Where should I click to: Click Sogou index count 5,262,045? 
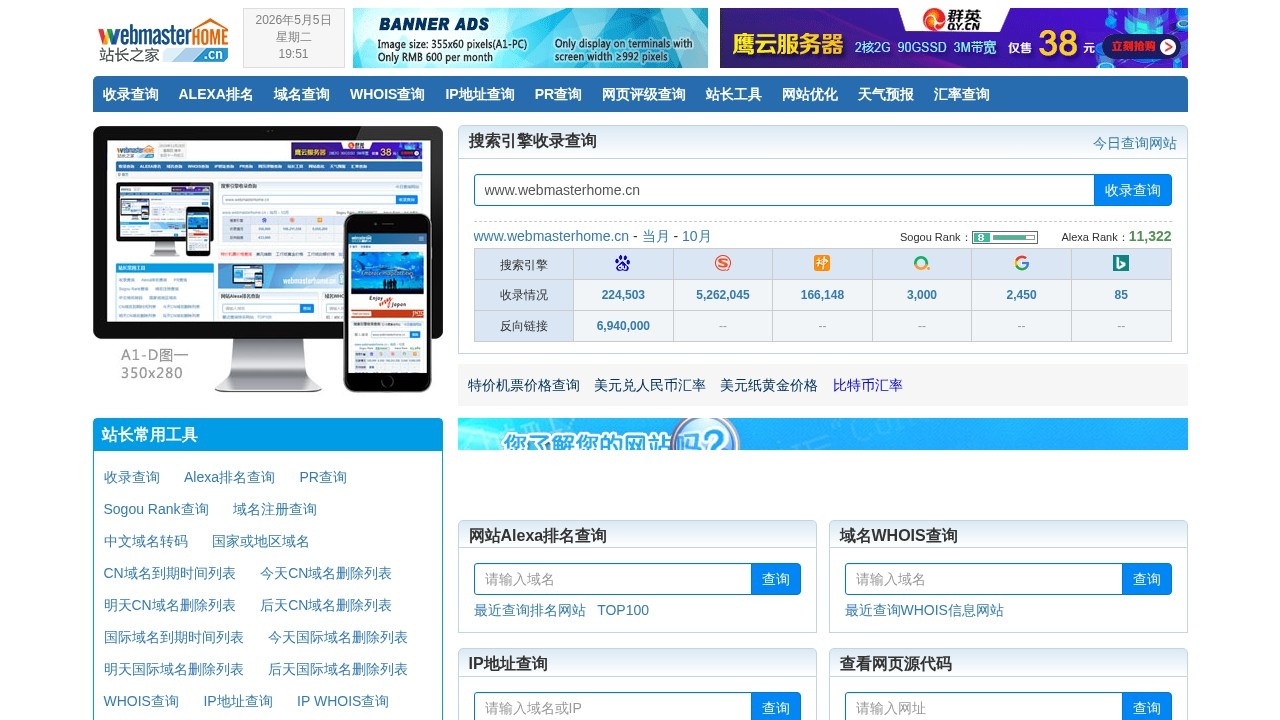(723, 295)
